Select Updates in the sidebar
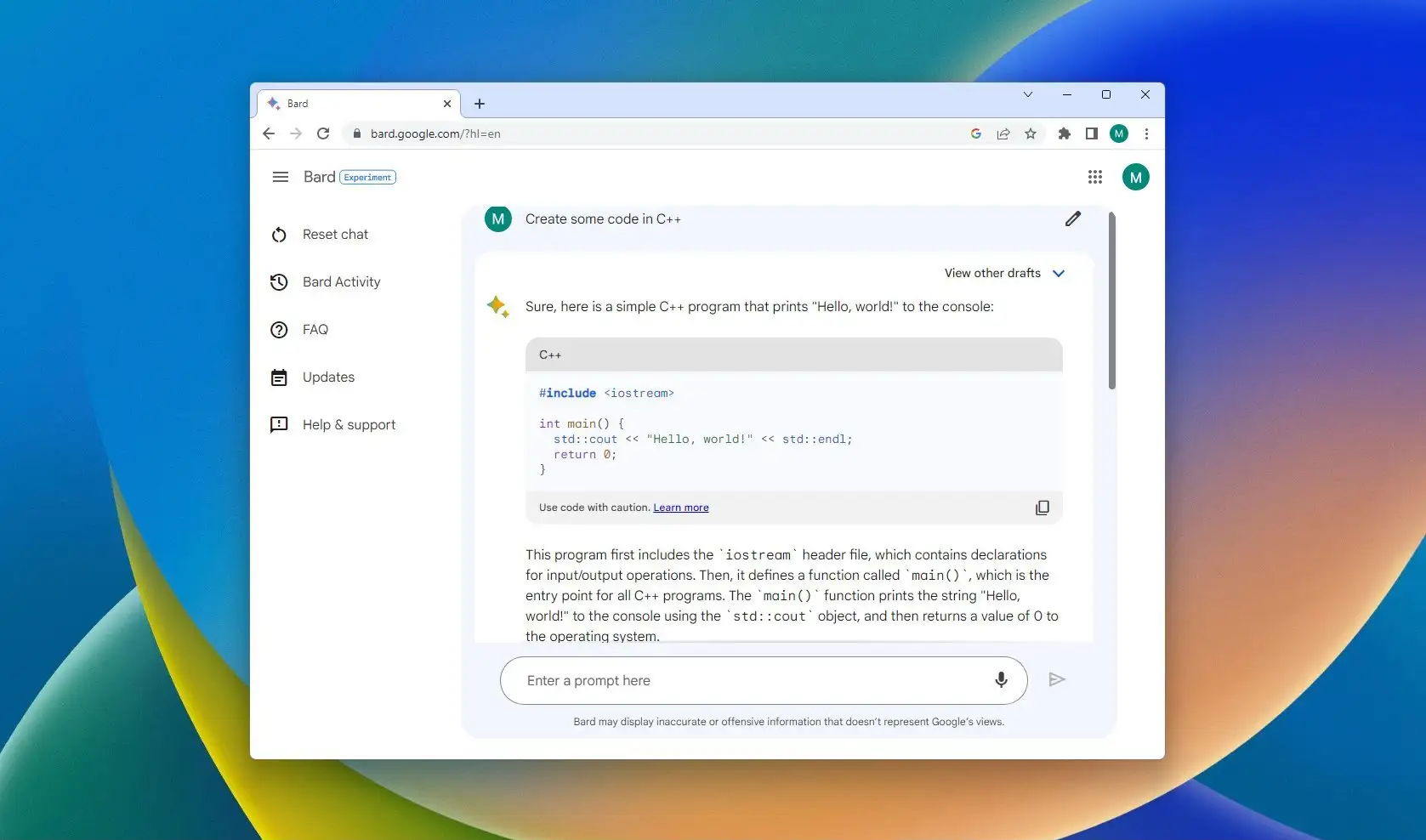 312,377
